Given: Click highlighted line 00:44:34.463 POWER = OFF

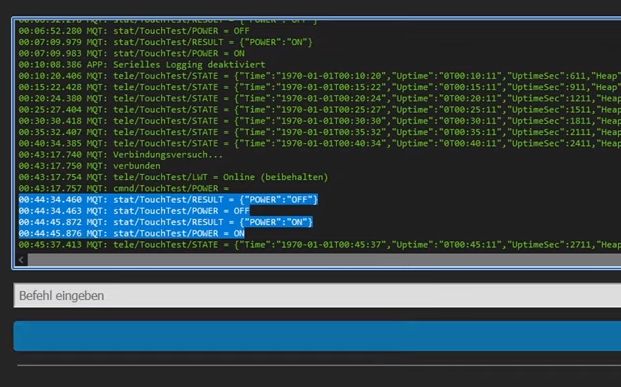Looking at the screenshot, I should 134,211.
